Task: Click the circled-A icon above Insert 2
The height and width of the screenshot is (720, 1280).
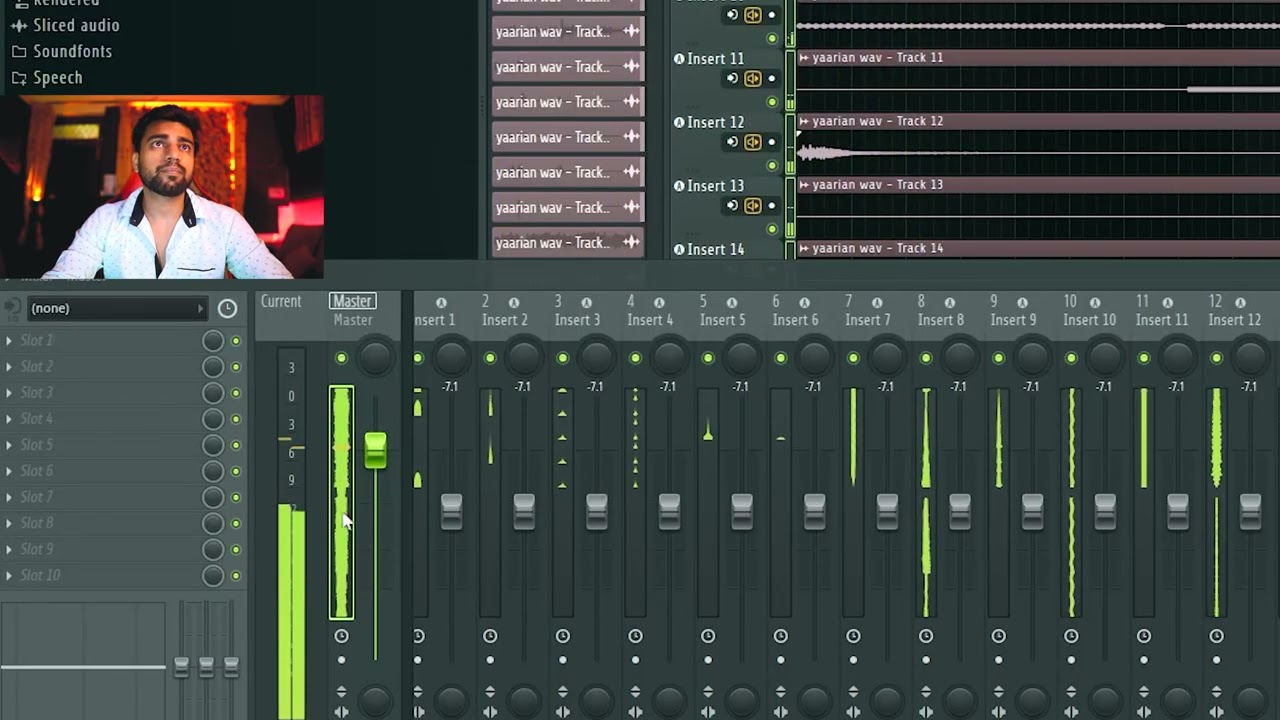Action: pos(514,302)
